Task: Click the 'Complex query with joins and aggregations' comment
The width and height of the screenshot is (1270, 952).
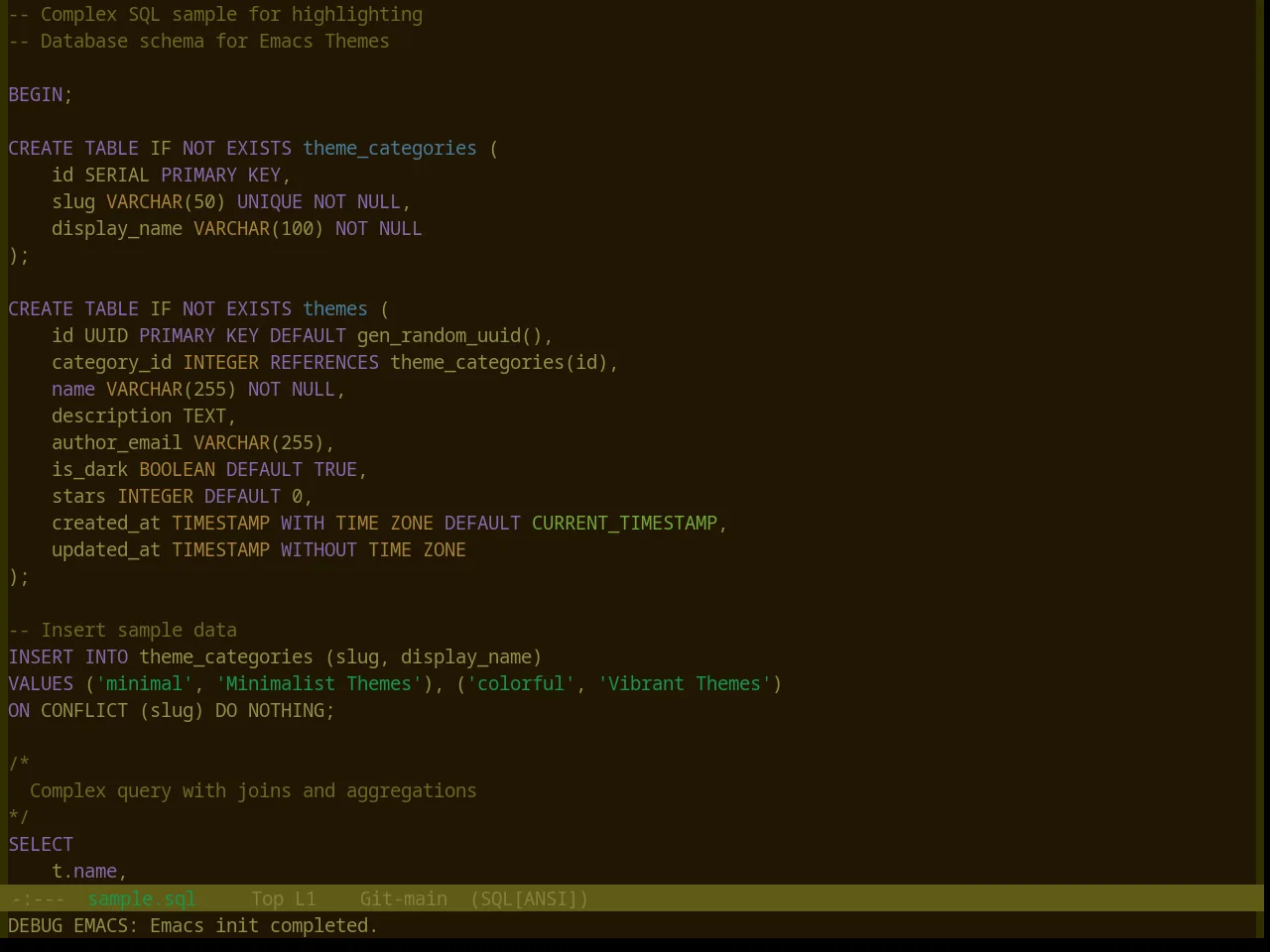Action: tap(253, 790)
